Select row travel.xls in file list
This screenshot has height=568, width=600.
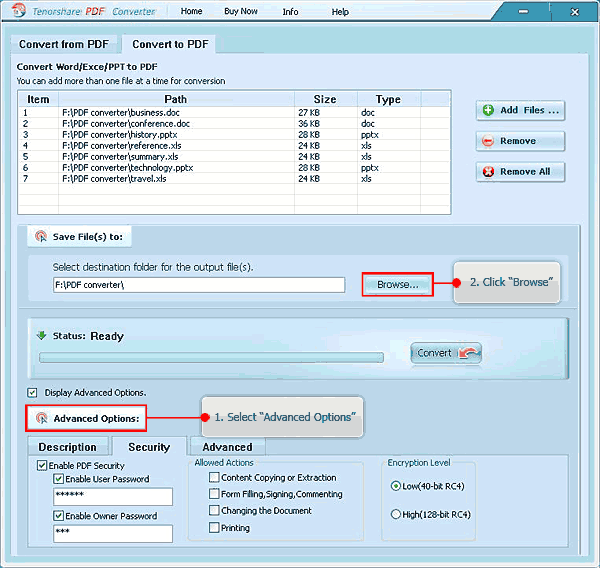tap(234, 179)
